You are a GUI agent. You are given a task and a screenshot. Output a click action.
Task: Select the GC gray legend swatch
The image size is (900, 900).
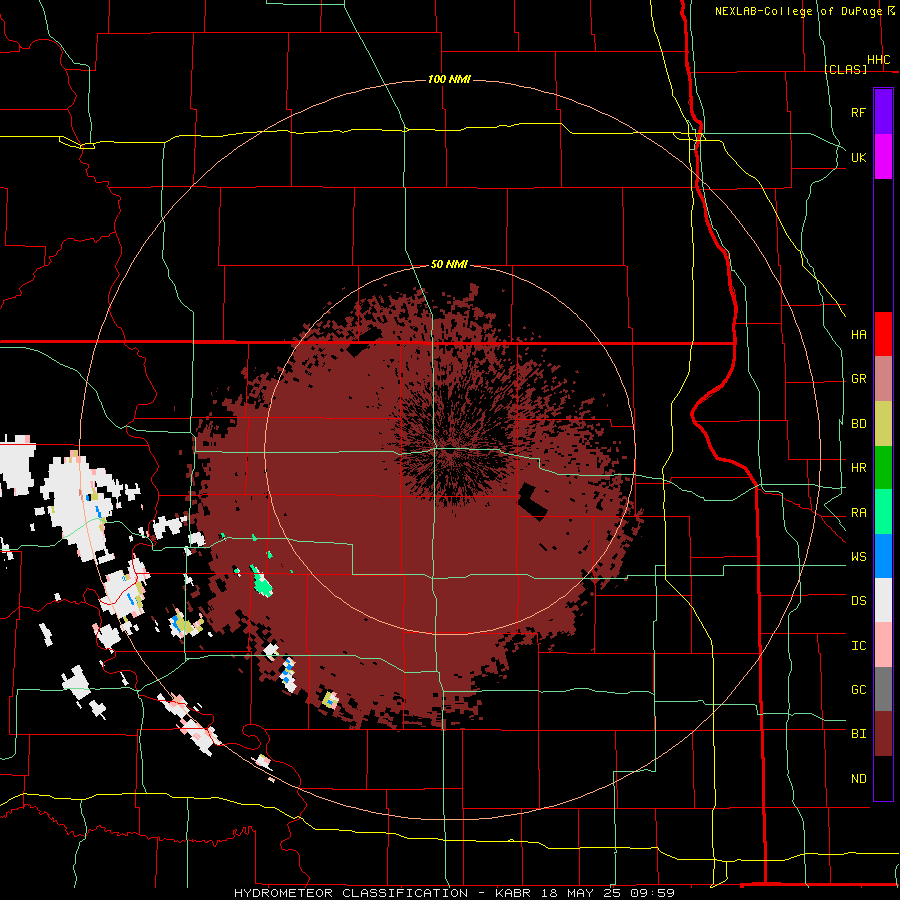(883, 689)
